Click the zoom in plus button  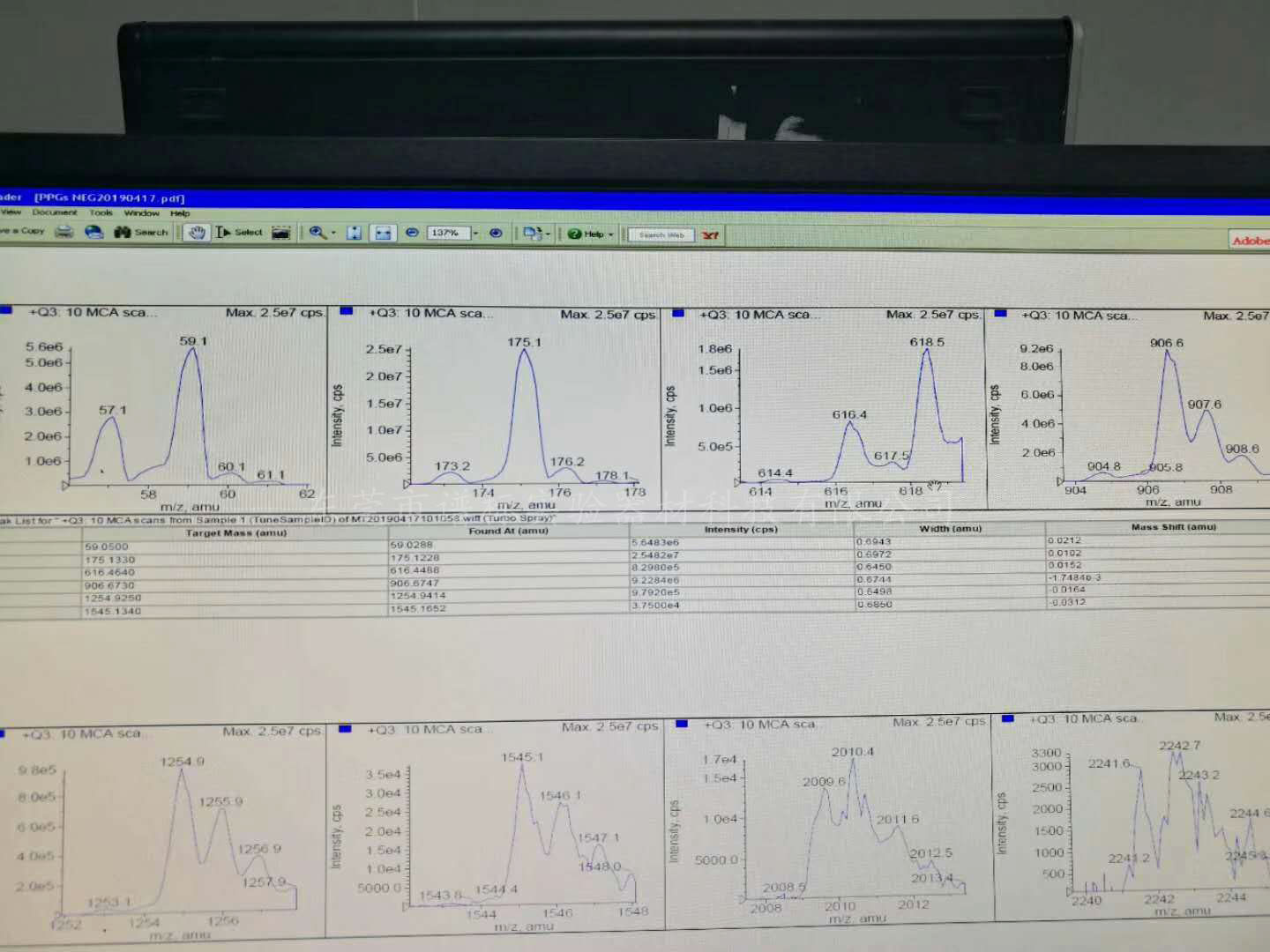coord(496,234)
